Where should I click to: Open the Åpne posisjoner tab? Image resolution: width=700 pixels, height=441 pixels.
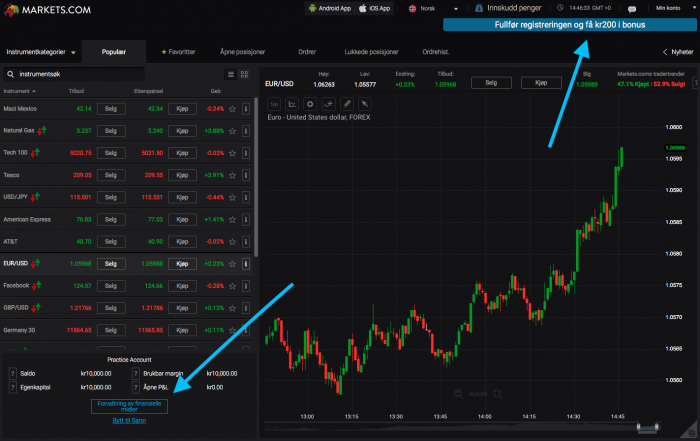pos(242,52)
